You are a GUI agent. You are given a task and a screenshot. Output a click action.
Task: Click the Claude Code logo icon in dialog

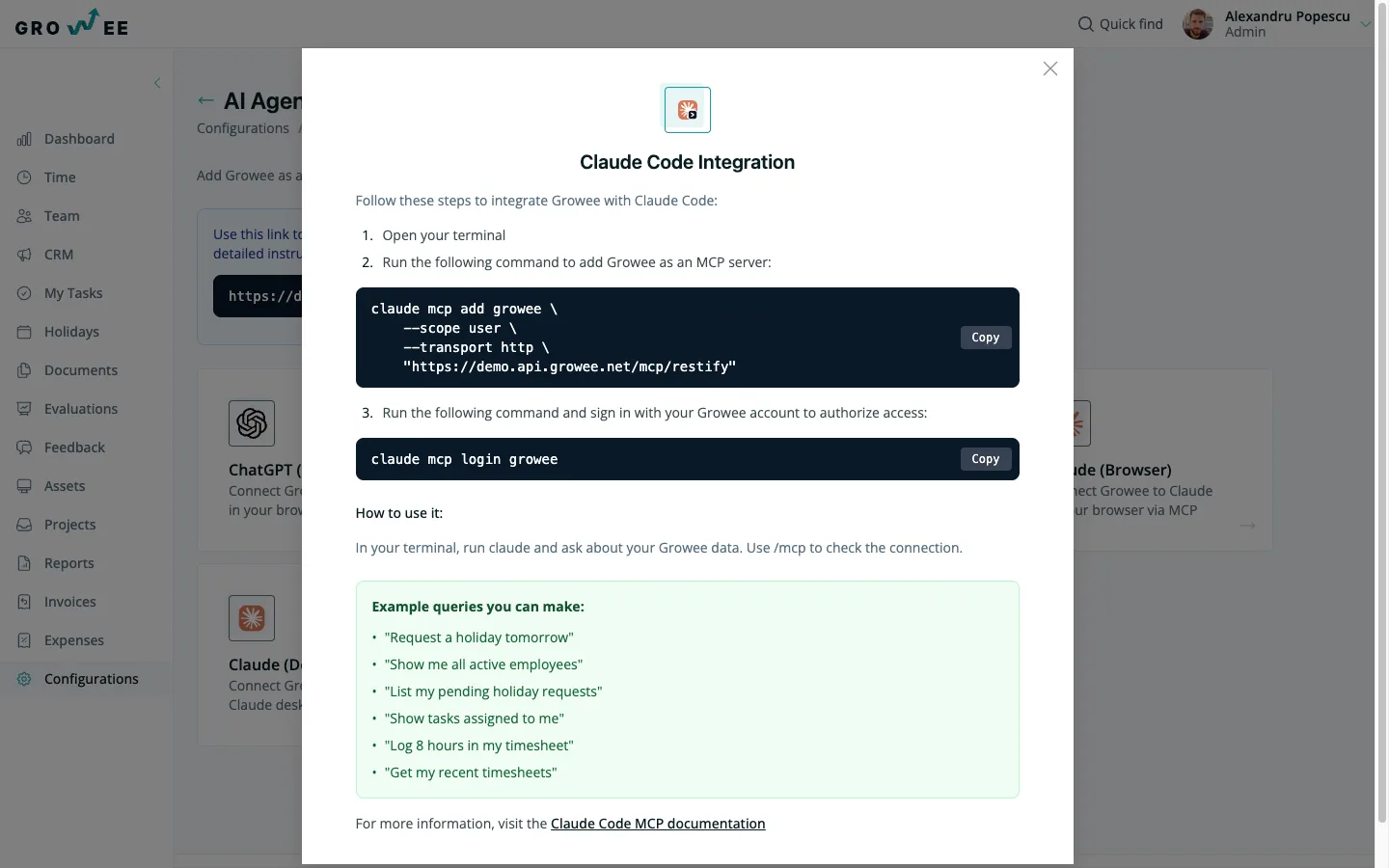point(688,110)
